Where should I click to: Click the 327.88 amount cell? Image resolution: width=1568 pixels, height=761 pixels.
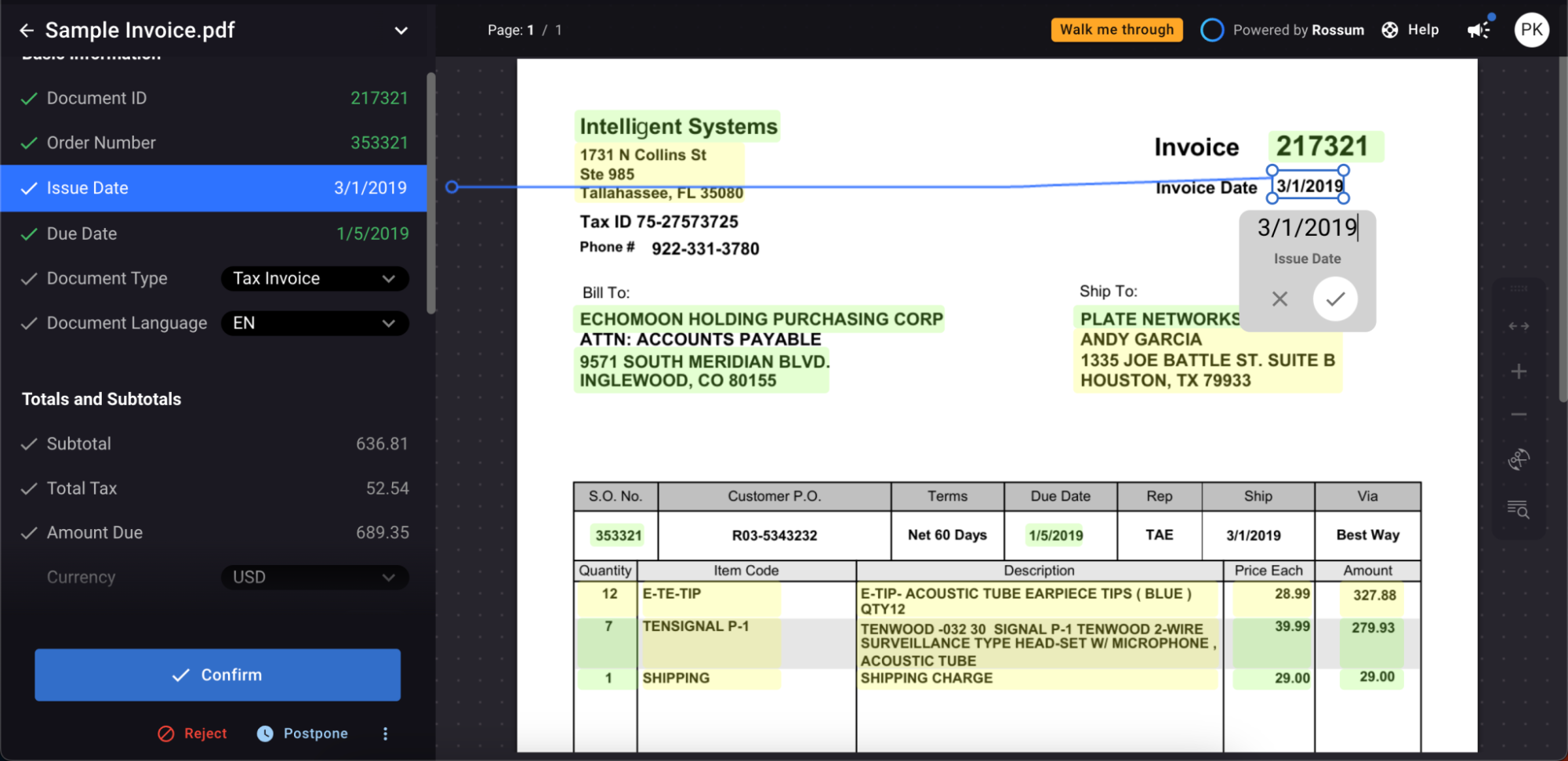(x=1374, y=595)
